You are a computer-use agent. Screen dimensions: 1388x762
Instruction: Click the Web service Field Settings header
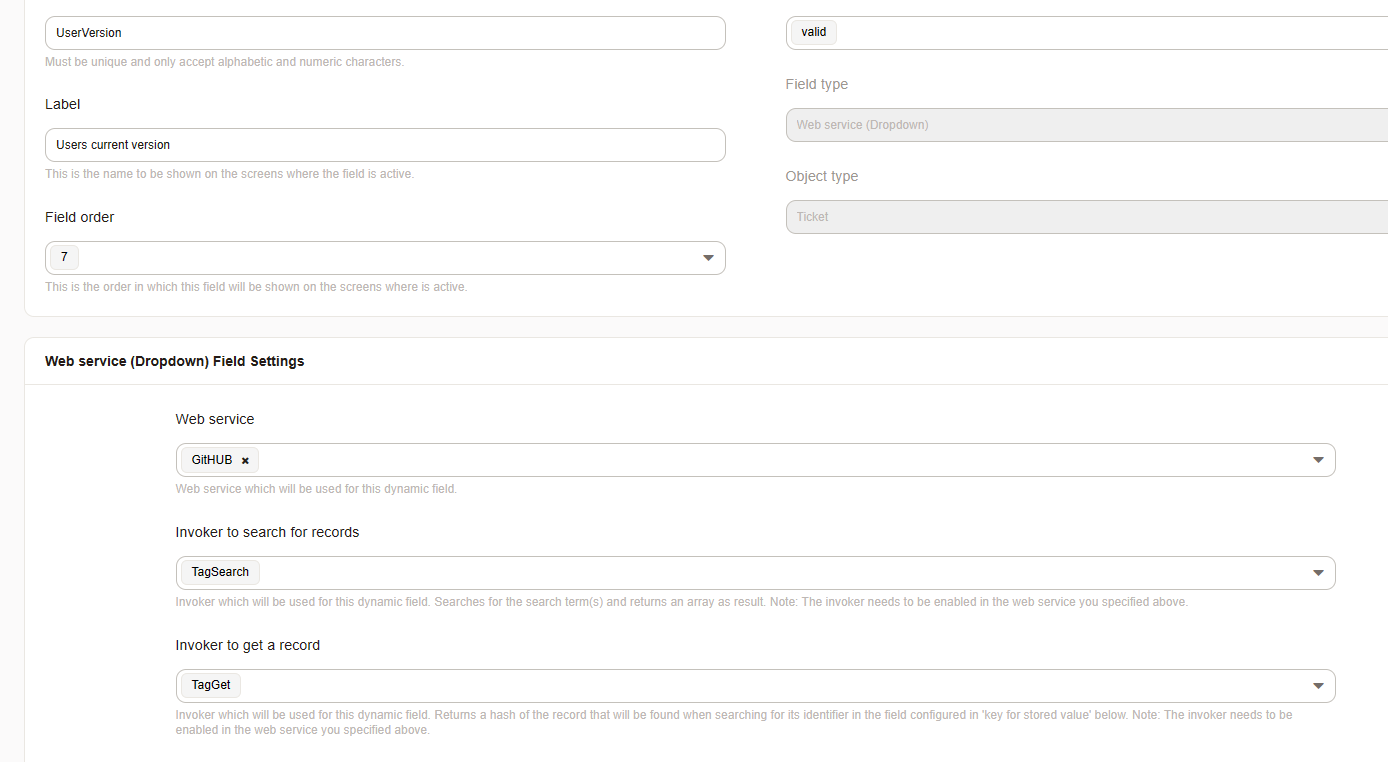coord(175,361)
